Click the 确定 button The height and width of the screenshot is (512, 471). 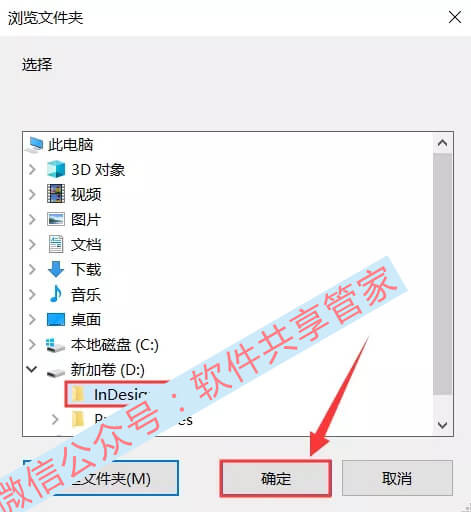click(x=275, y=479)
